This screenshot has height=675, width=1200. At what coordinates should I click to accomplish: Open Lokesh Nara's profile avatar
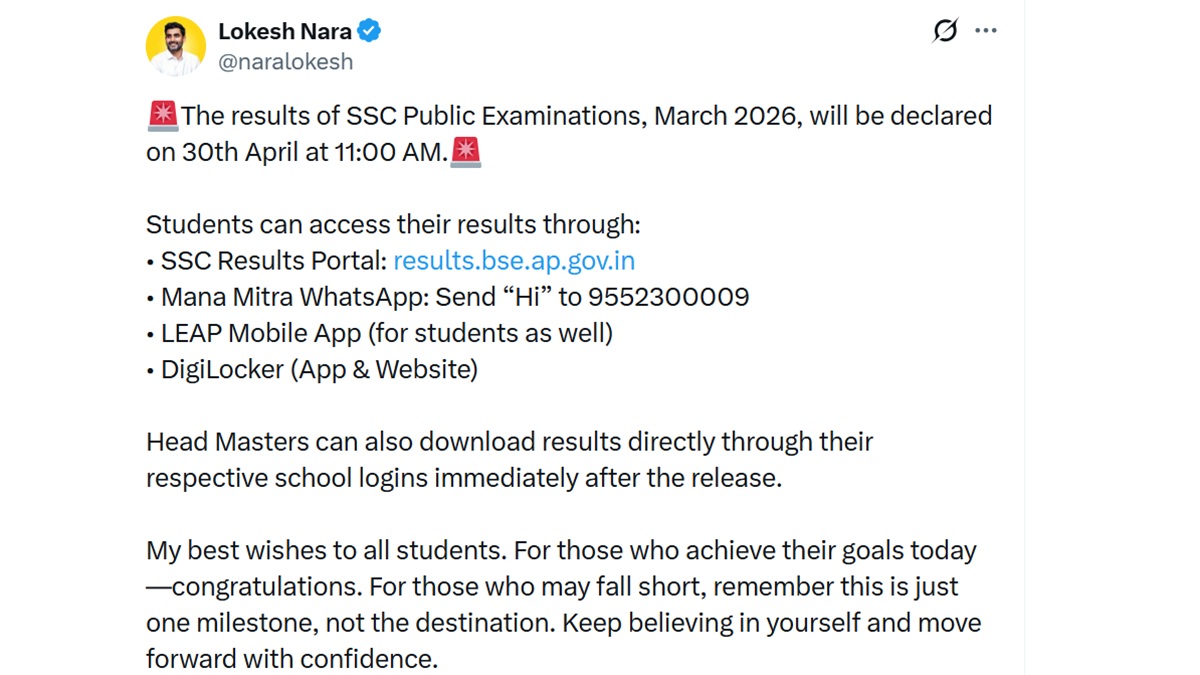pyautogui.click(x=175, y=46)
